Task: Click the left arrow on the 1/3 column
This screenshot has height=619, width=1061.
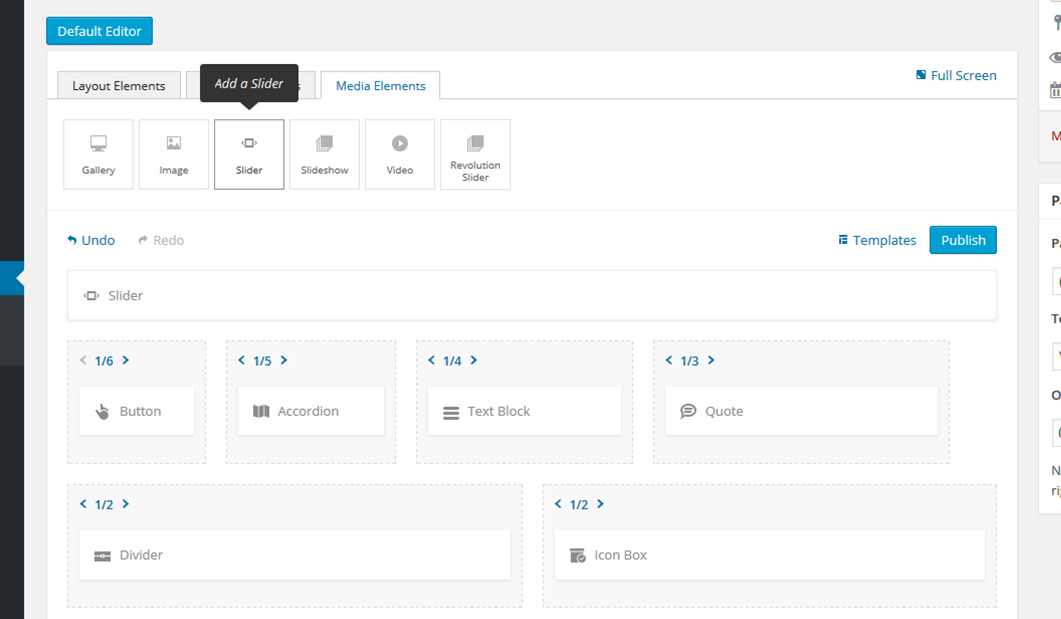Action: [669, 360]
